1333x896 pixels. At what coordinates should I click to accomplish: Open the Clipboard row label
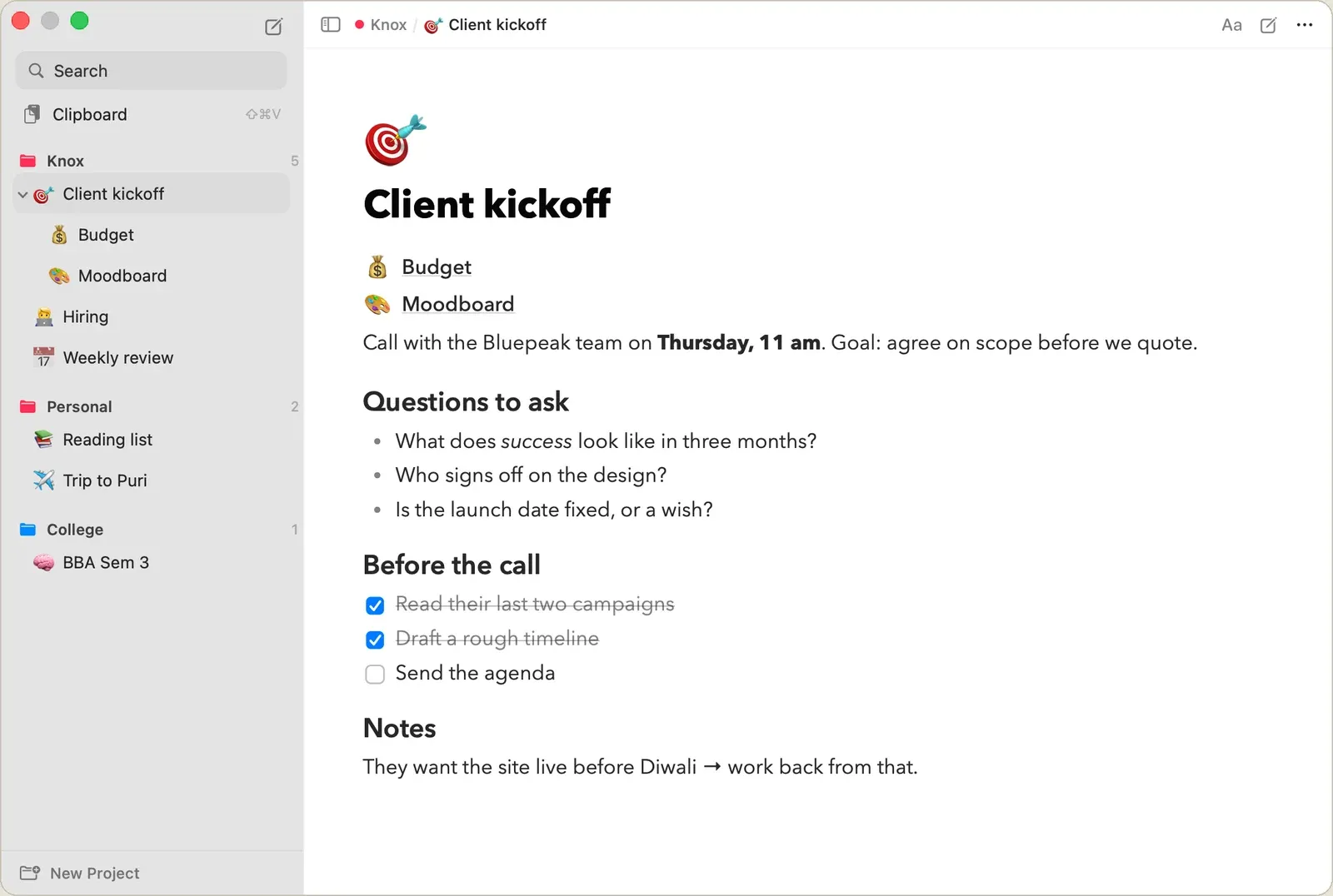click(x=90, y=114)
